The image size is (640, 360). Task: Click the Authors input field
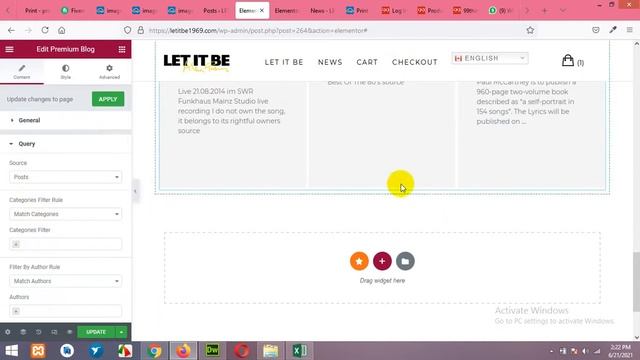click(65, 311)
